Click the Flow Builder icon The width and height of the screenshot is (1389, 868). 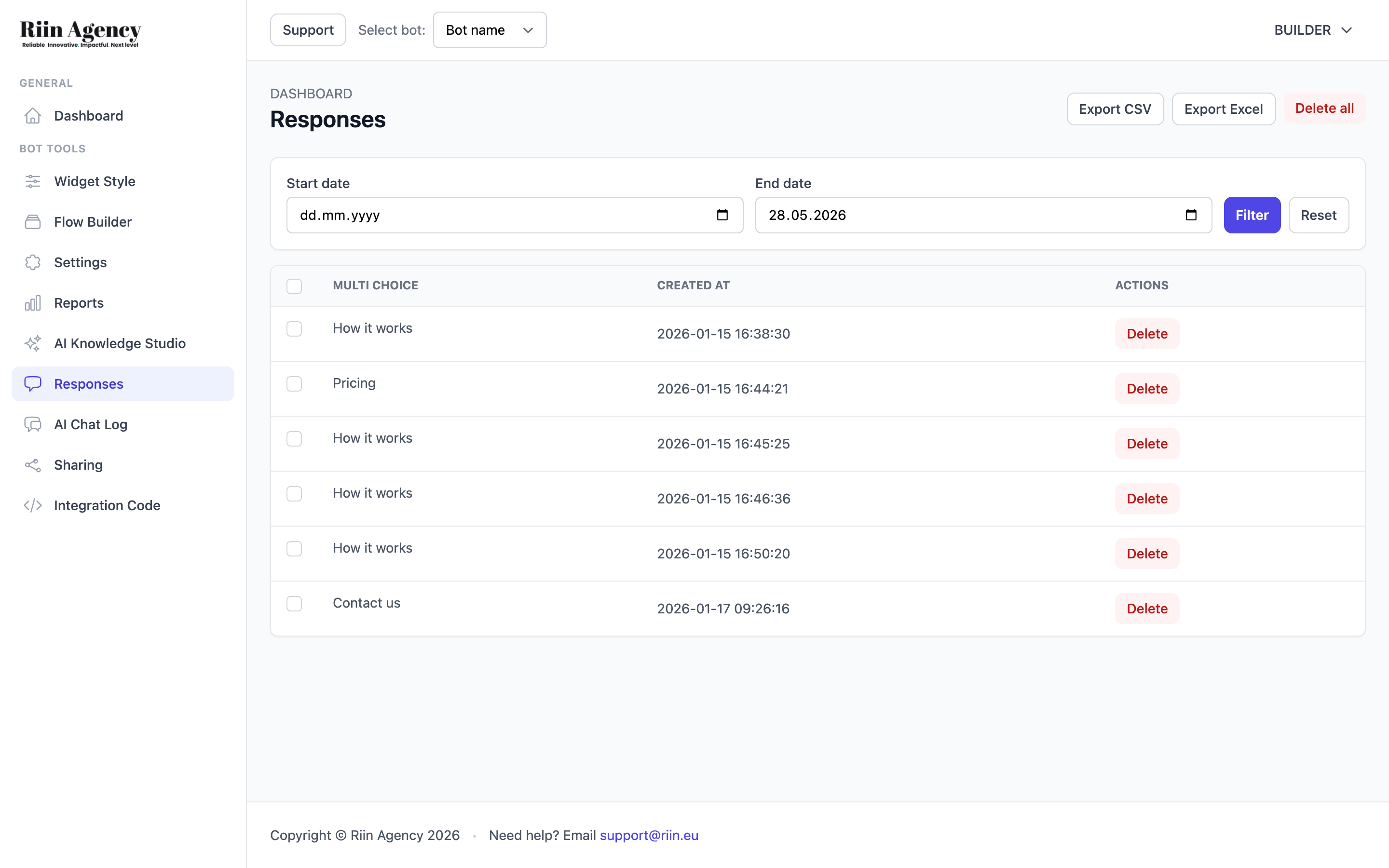[33, 222]
